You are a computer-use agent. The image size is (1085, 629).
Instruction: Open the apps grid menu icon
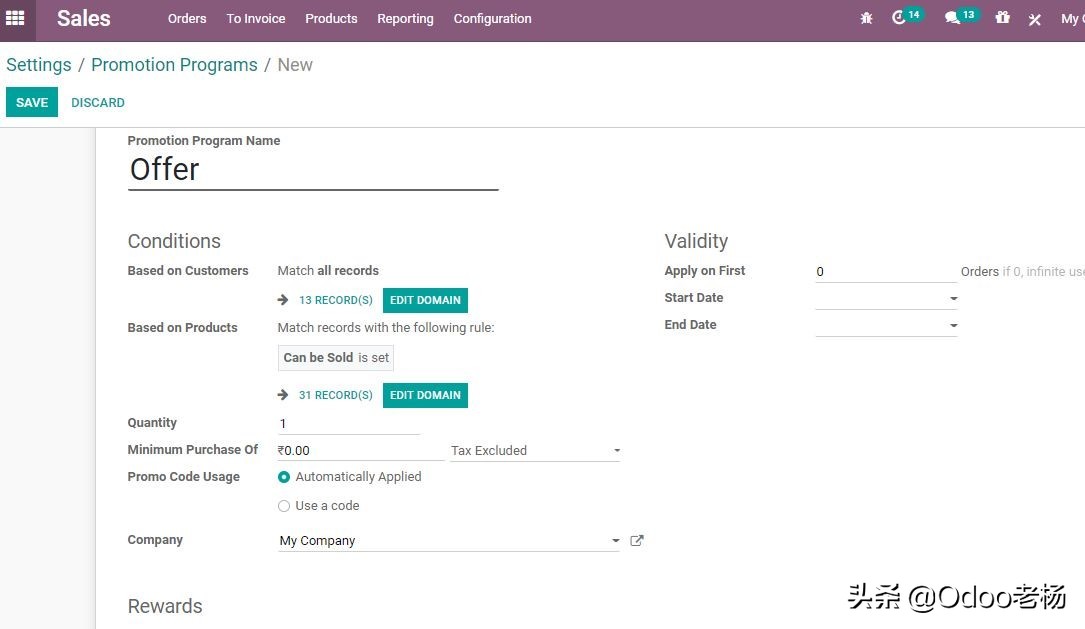15,18
